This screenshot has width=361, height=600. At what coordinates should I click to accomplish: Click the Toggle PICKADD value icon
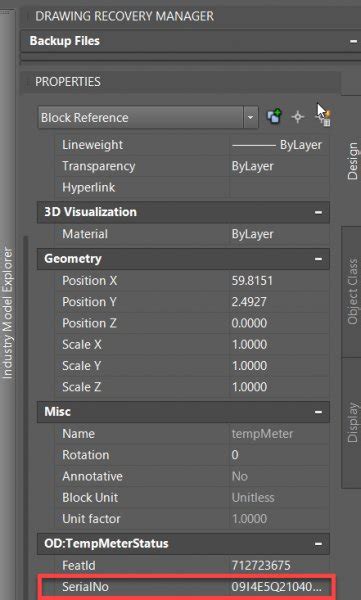(274, 117)
